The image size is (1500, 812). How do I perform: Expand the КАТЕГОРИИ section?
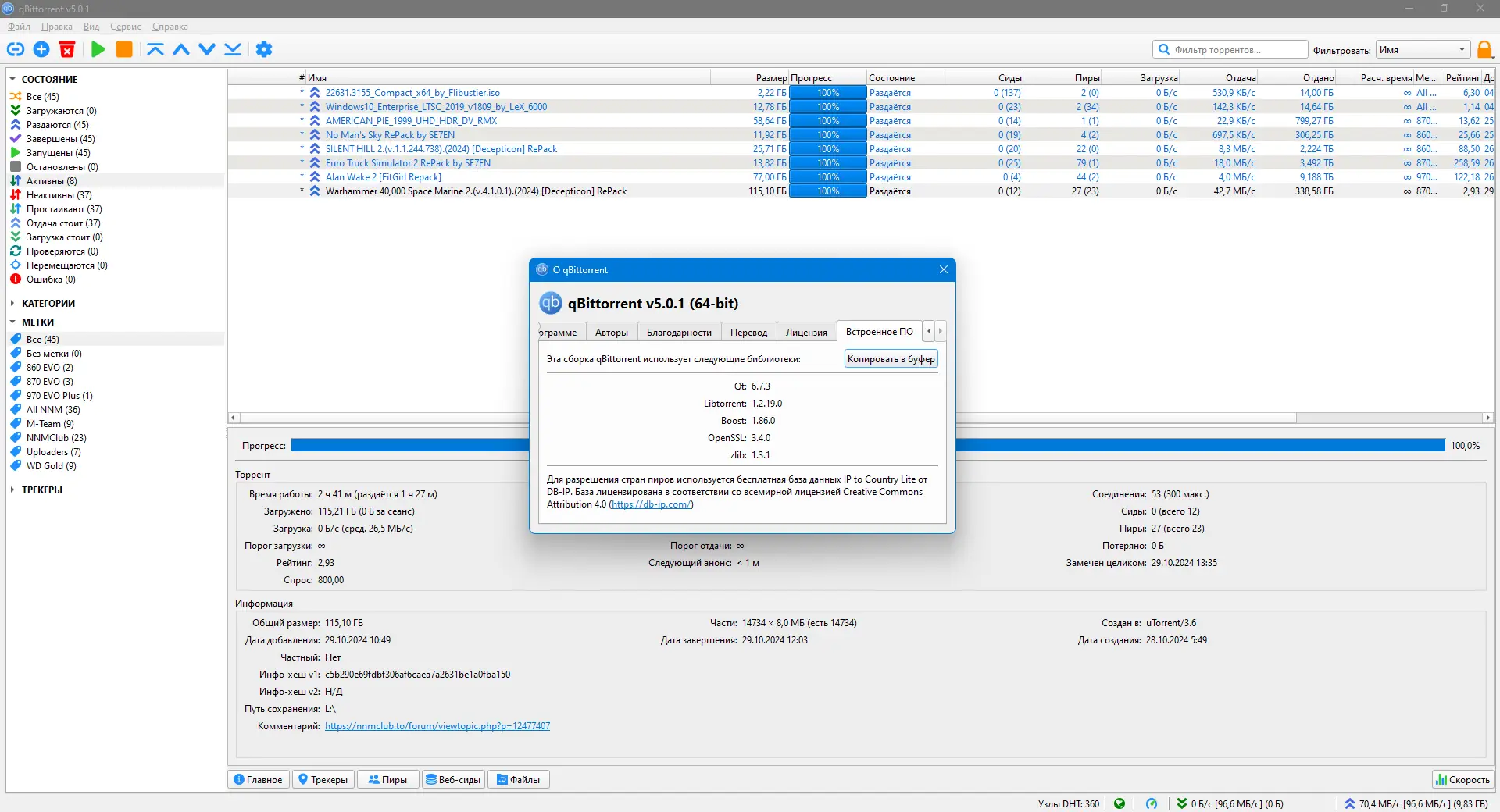[12, 303]
